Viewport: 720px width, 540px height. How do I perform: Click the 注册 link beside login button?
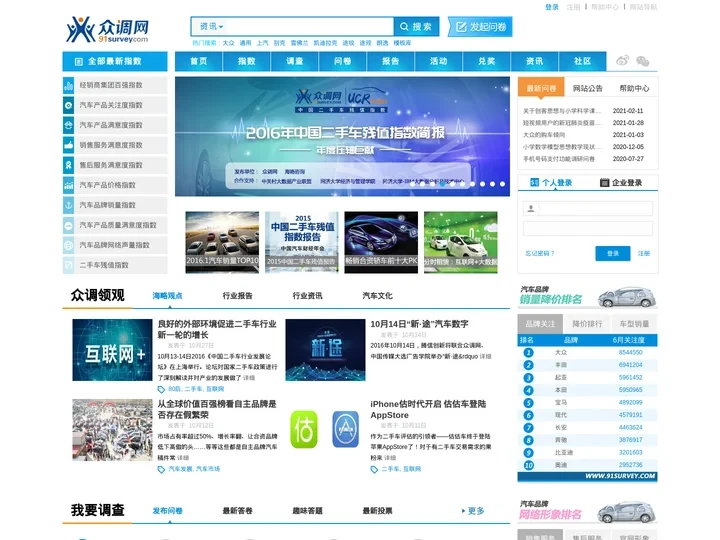tap(644, 253)
